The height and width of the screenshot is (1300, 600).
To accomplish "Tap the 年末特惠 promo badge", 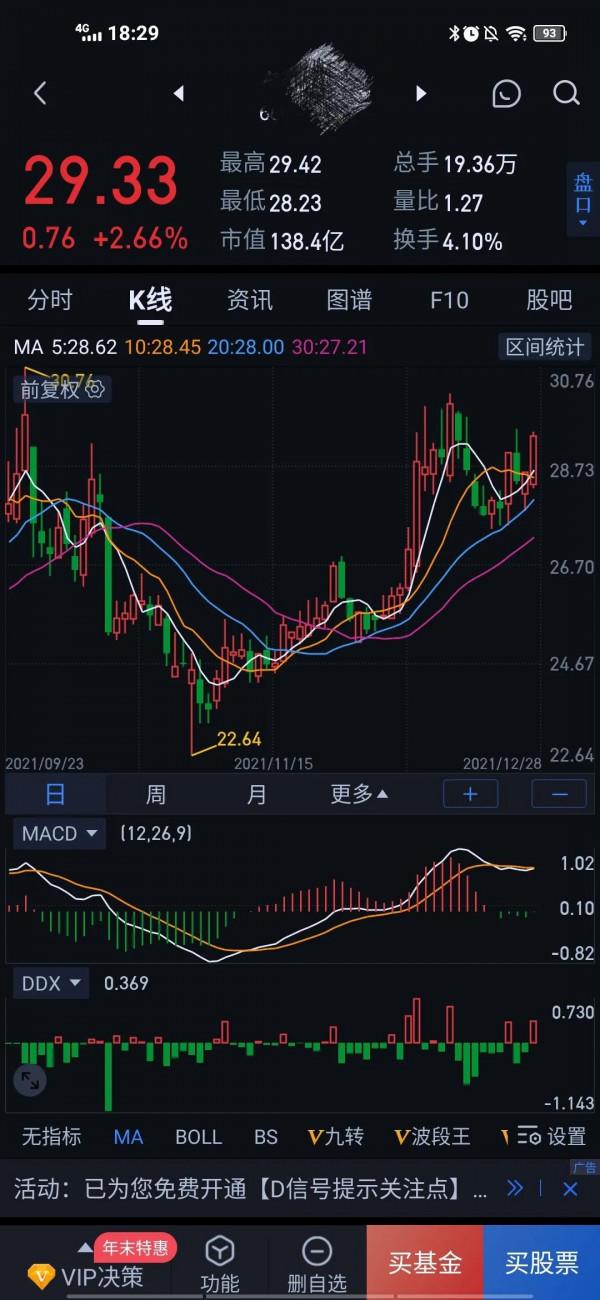I will click(136, 1248).
